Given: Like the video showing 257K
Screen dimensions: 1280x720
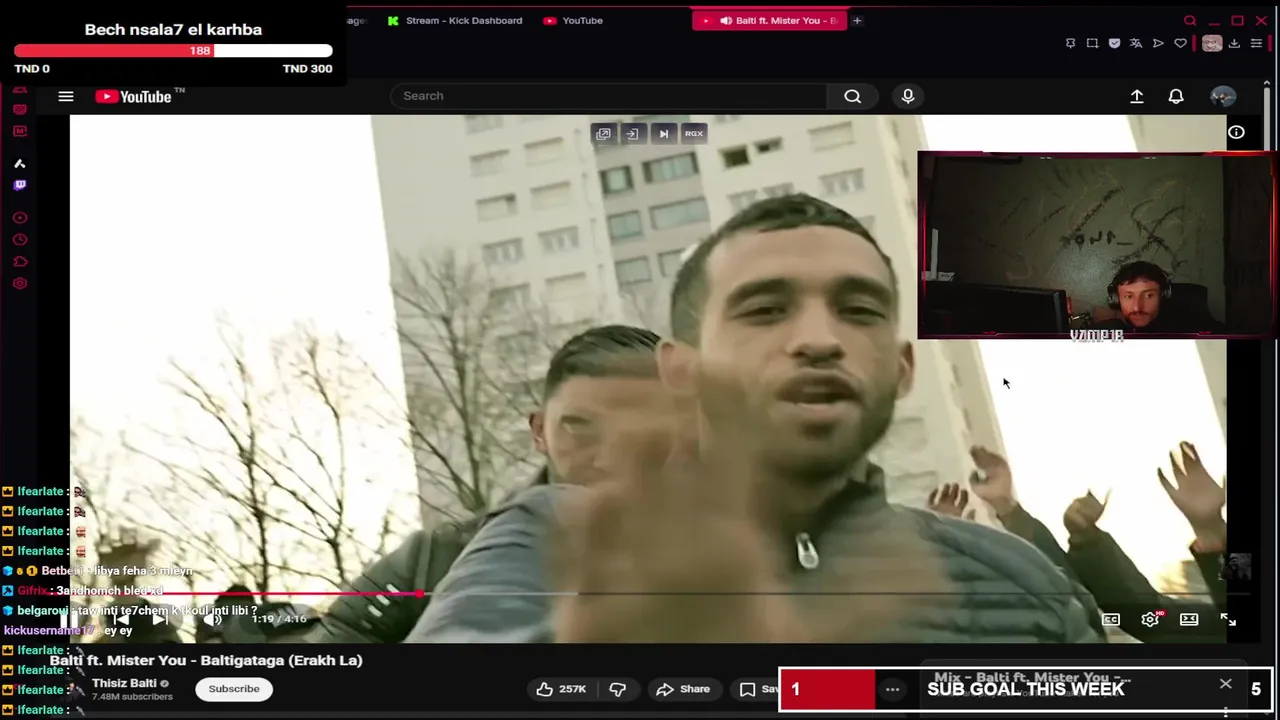Looking at the screenshot, I should click(560, 689).
